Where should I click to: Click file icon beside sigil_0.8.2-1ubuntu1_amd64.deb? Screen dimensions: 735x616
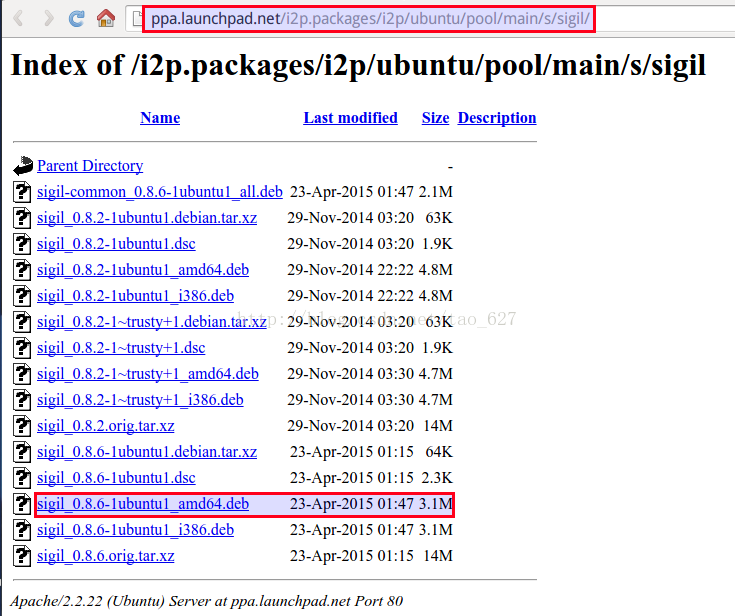[22, 270]
